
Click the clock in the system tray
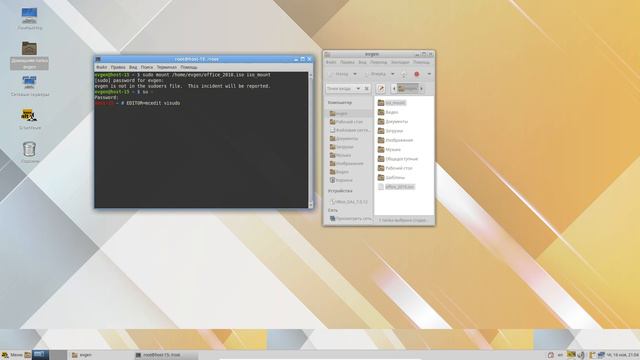pyautogui.click(x=622, y=355)
